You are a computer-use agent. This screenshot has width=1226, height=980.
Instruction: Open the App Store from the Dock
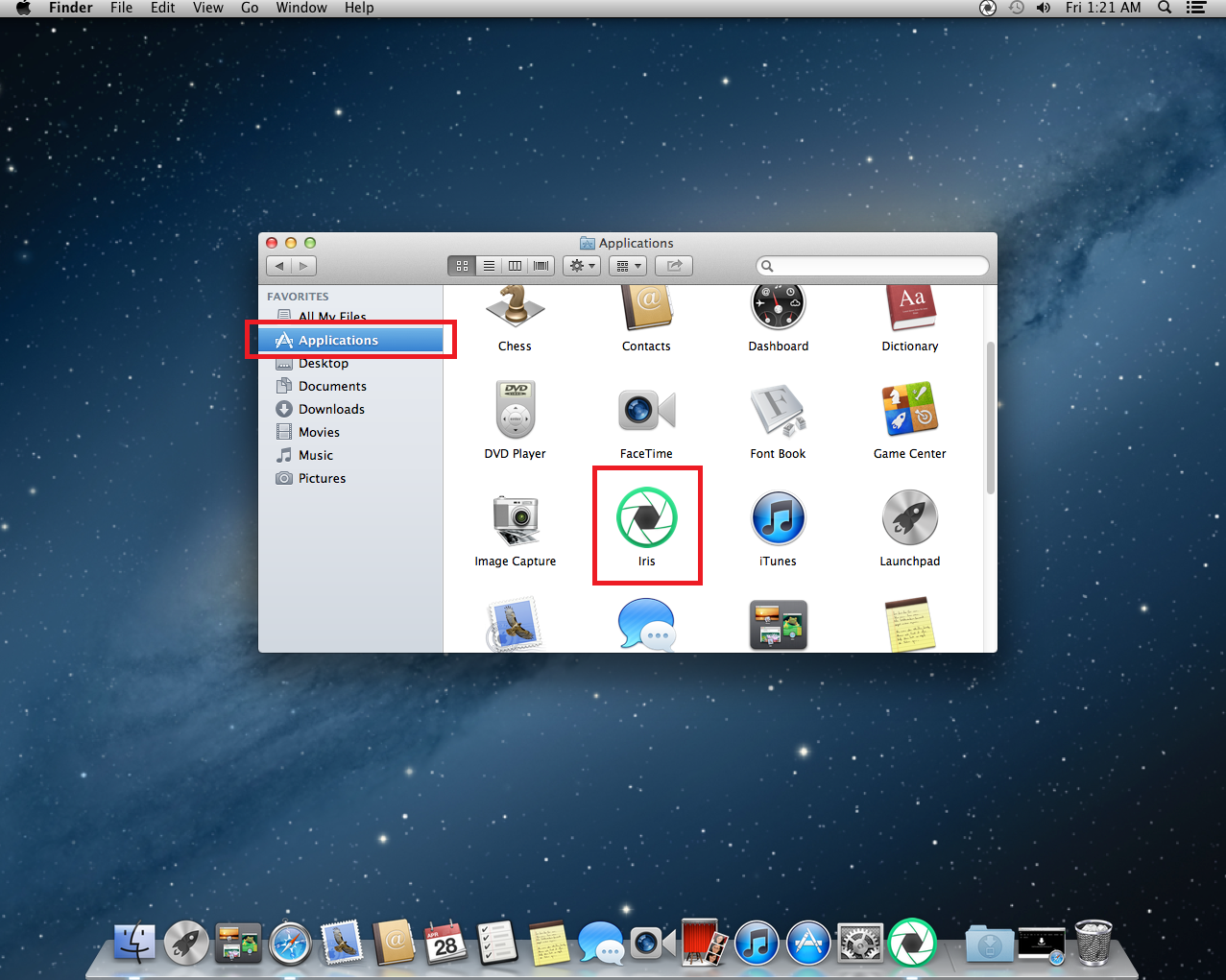pos(808,944)
